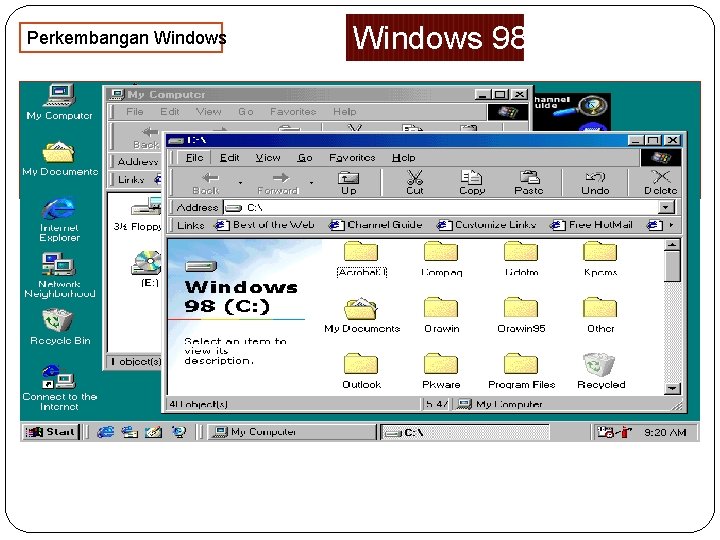
Task: Click the Cut scissors toolbar icon
Action: [x=415, y=183]
